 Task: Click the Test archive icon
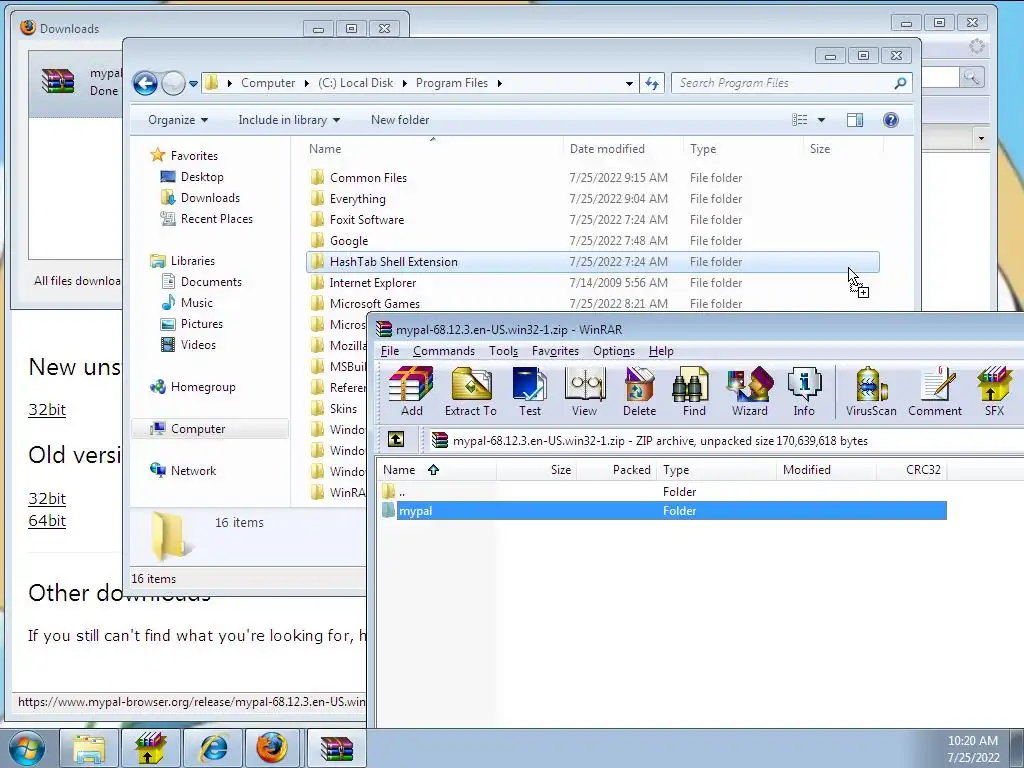click(x=530, y=391)
